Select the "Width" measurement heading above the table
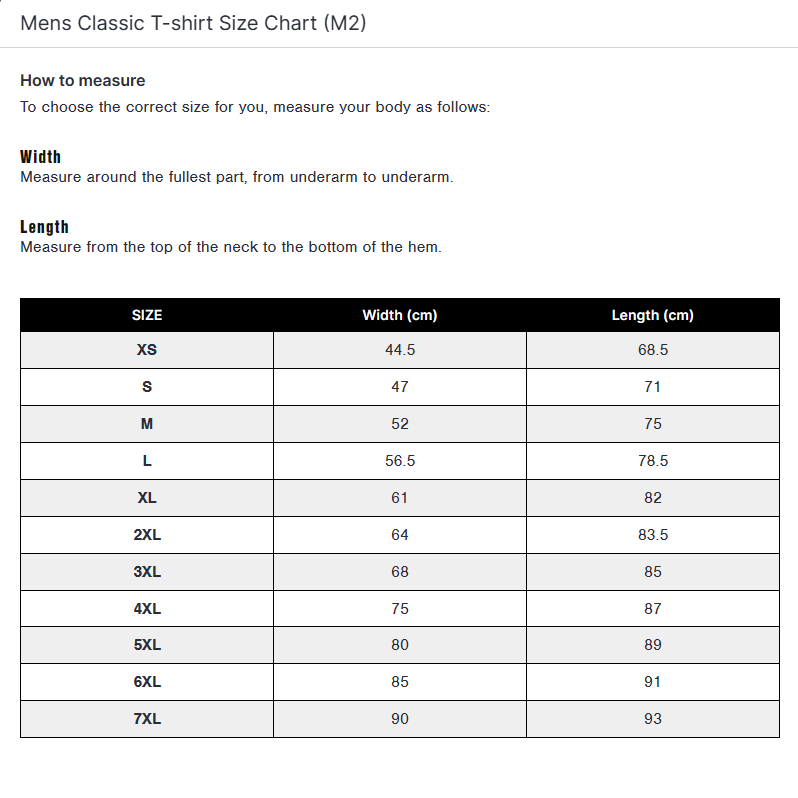 coord(40,156)
